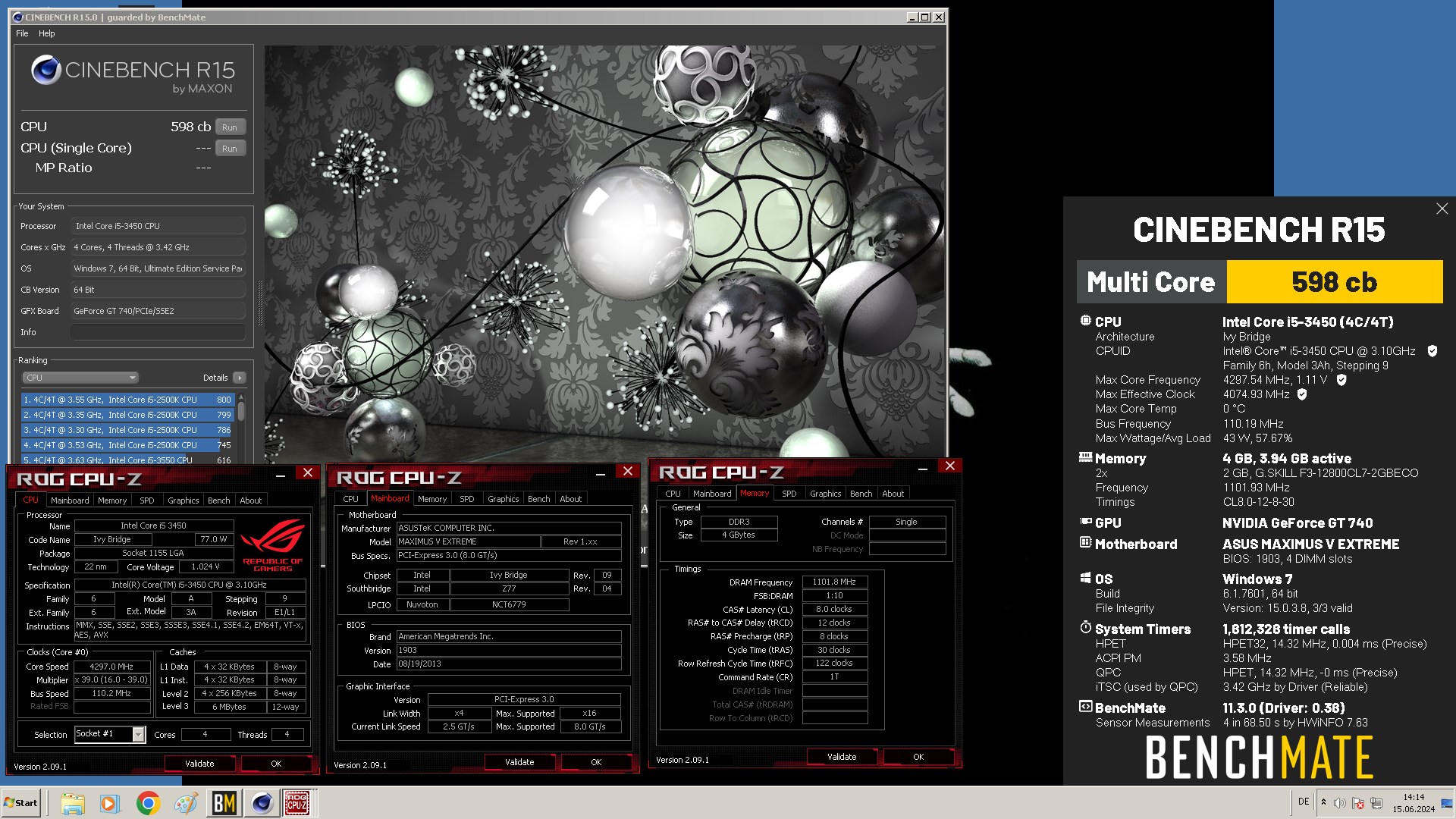Click the Details label in Ranking
1456x819 pixels.
[x=215, y=378]
